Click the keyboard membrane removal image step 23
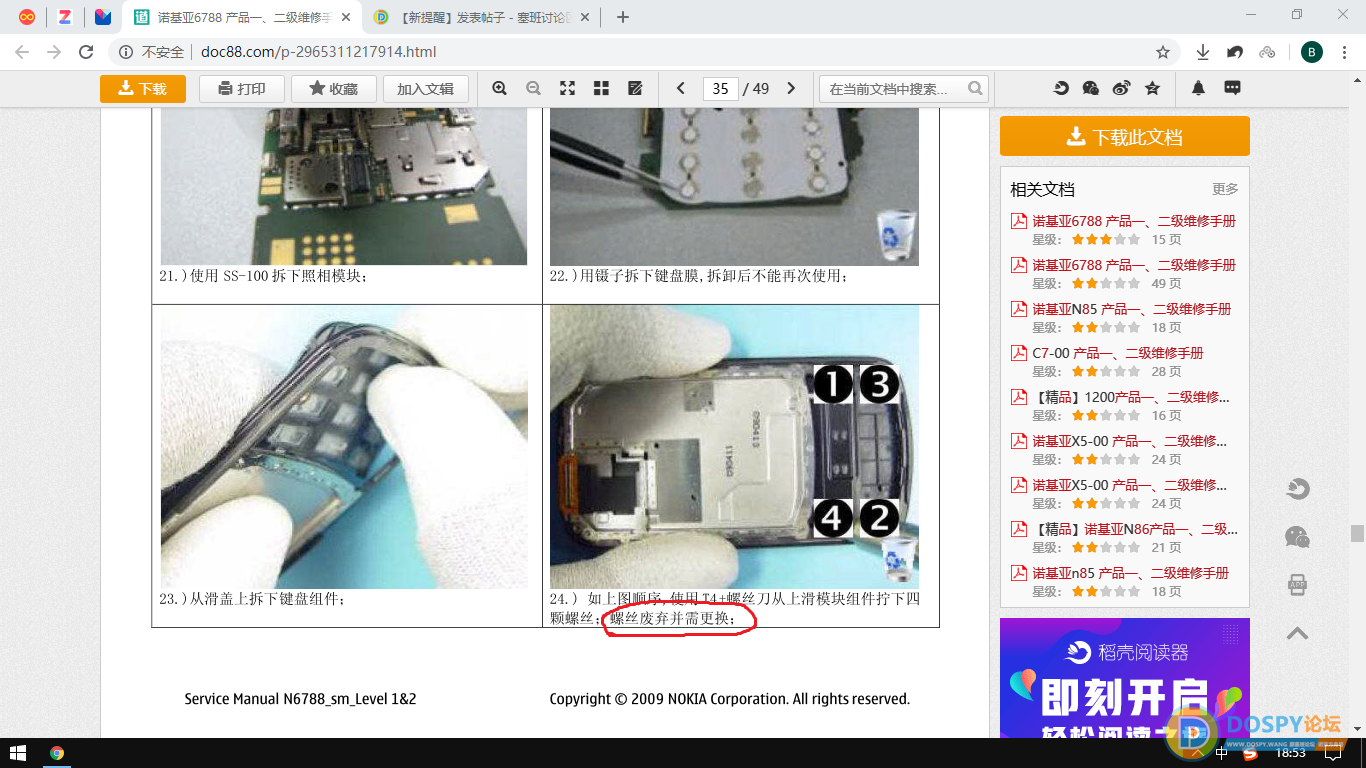 point(344,447)
